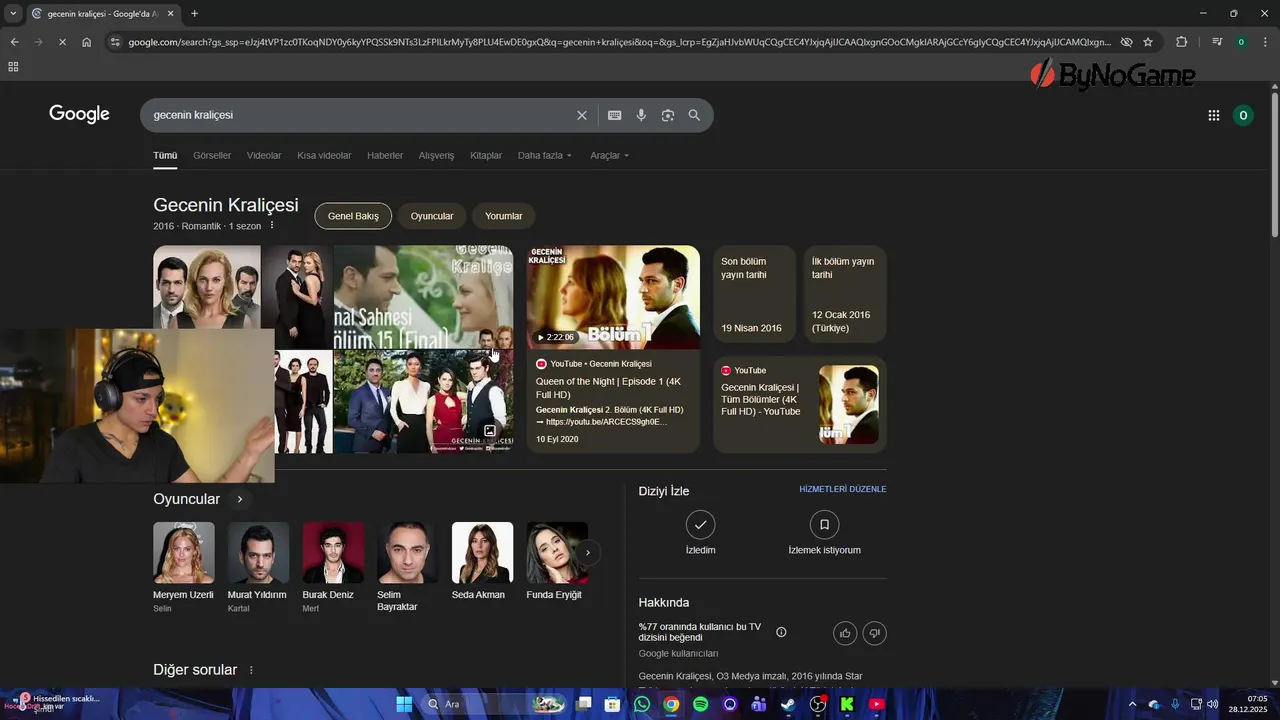
Task: Open the Final Sahnesi Bölüm 15 image
Action: coord(423,297)
